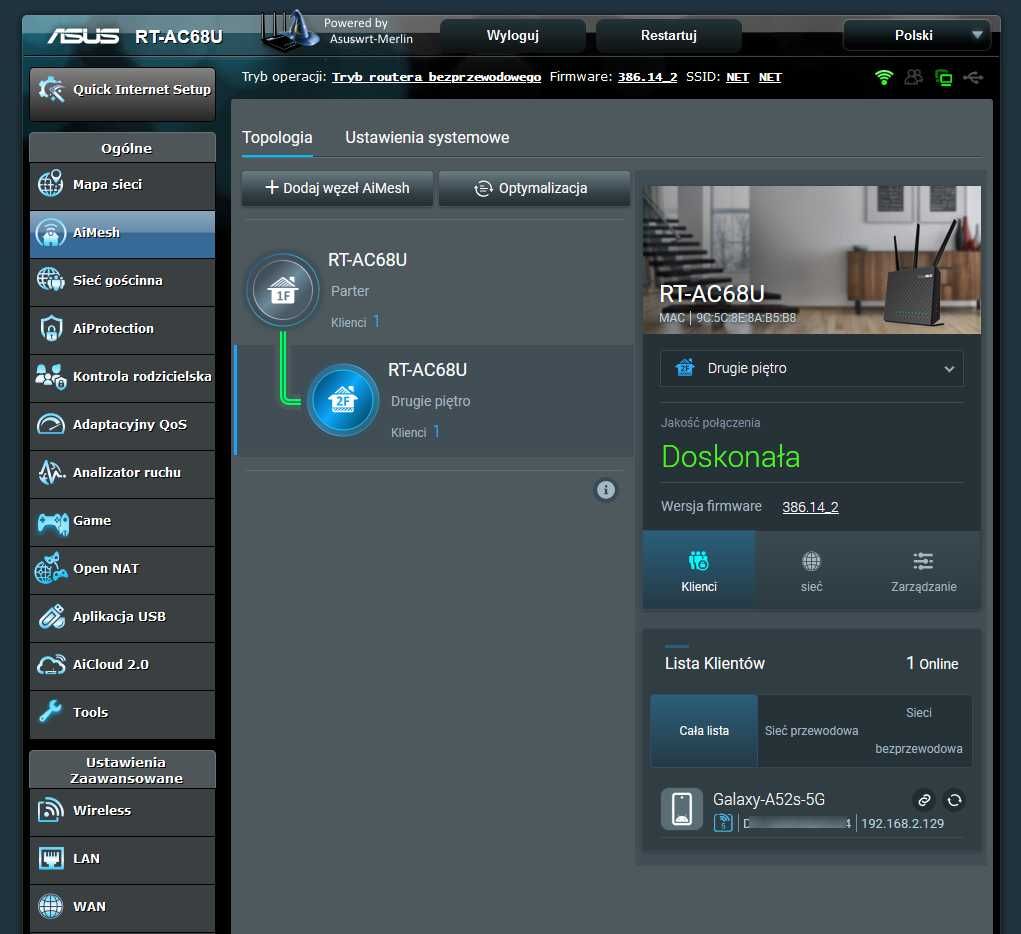Screen dimensions: 1021x934
Task: Click the Game controller icon
Action: (52, 522)
